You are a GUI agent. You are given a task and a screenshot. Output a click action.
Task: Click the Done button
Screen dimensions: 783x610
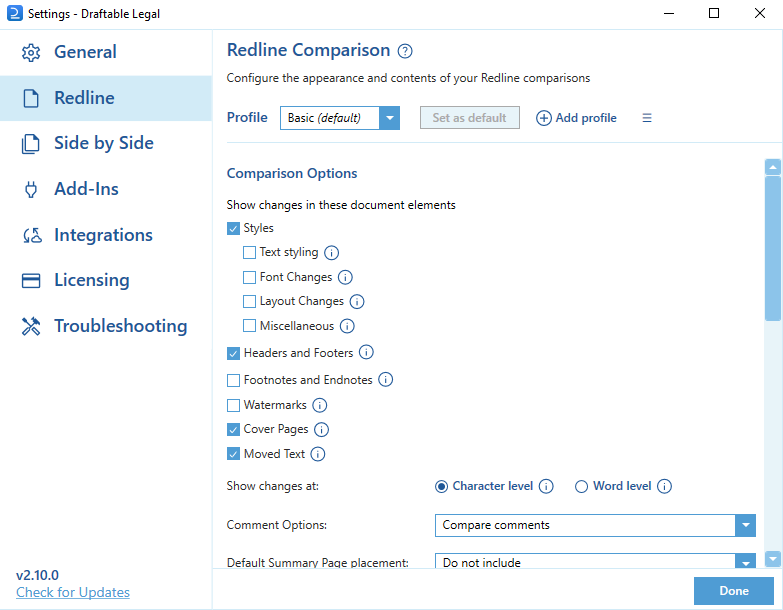click(x=734, y=591)
